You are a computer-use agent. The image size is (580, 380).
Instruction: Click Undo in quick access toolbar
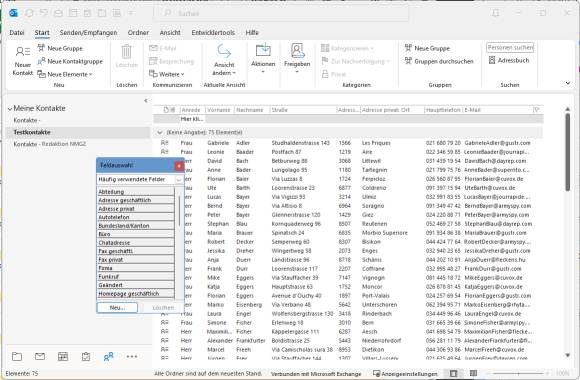(x=44, y=13)
